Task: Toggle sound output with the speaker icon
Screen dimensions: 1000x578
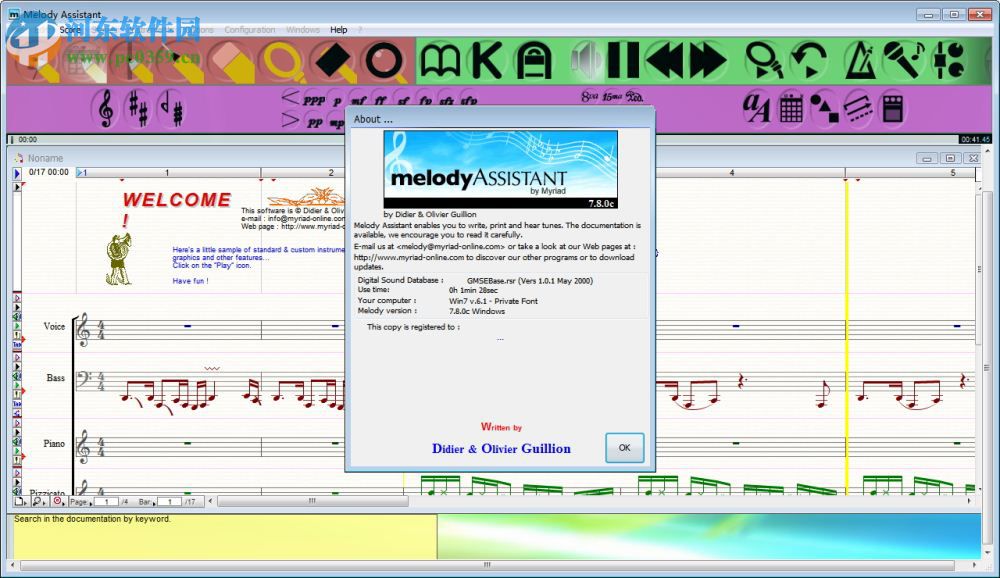Action: 585,60
